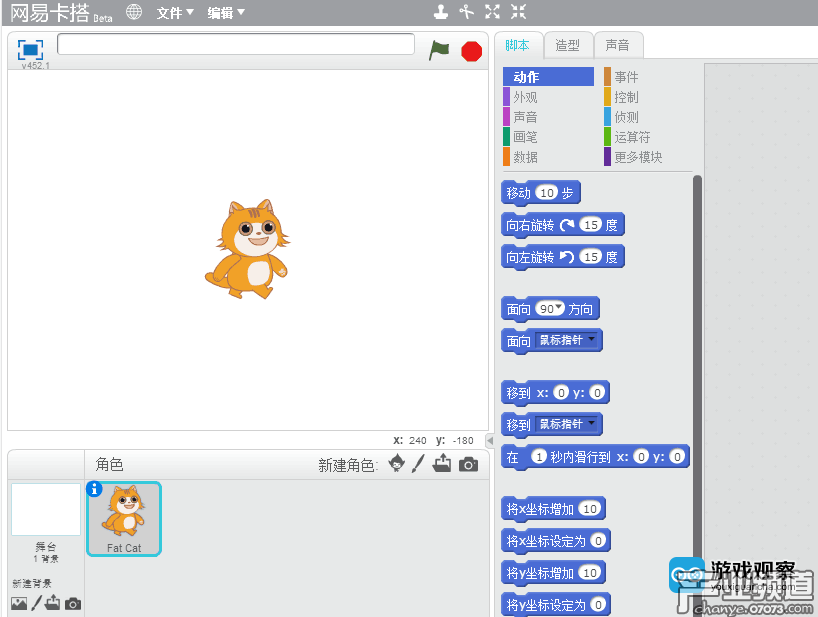
Task: Select the scissors delete tool
Action: click(x=466, y=12)
